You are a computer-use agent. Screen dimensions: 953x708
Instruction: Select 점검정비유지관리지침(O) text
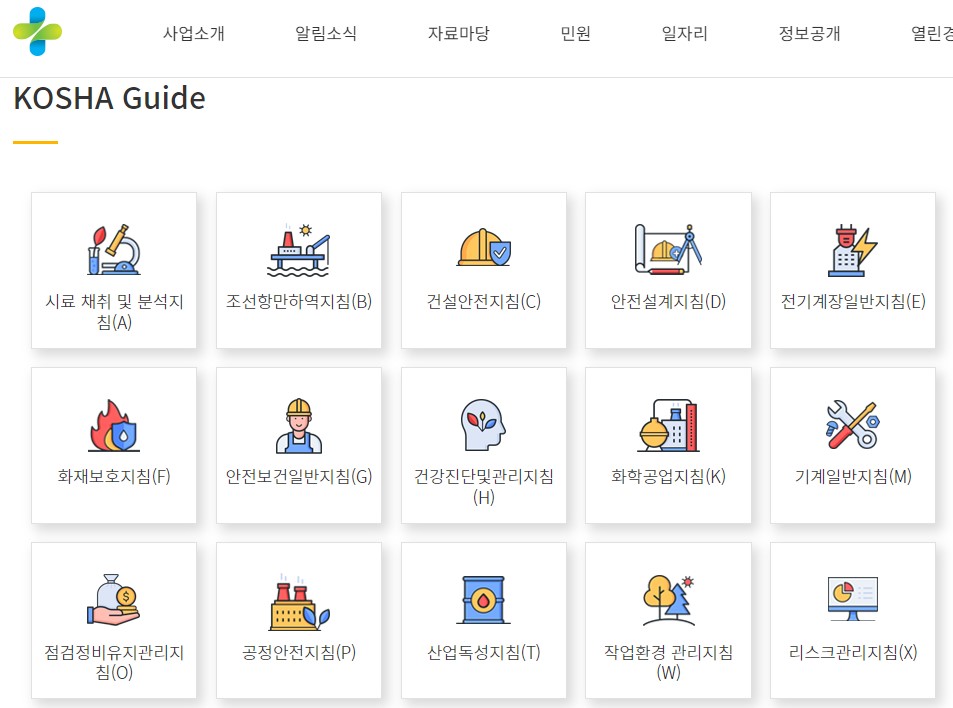tap(114, 662)
